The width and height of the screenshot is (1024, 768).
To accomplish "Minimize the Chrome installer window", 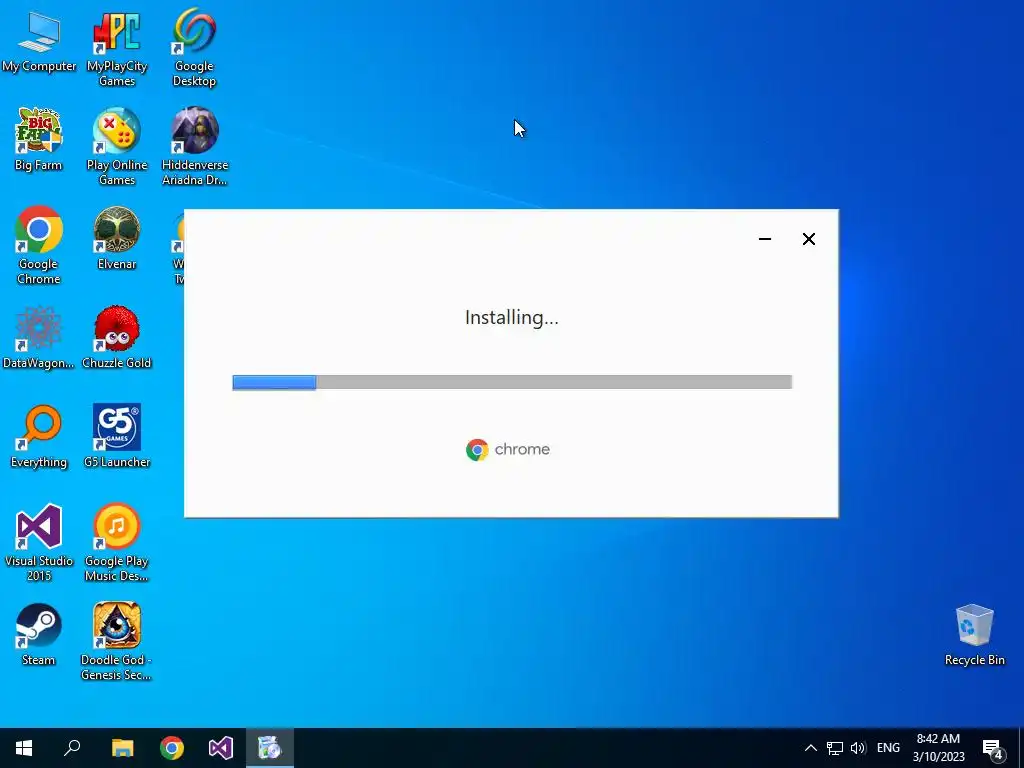I will click(x=765, y=239).
